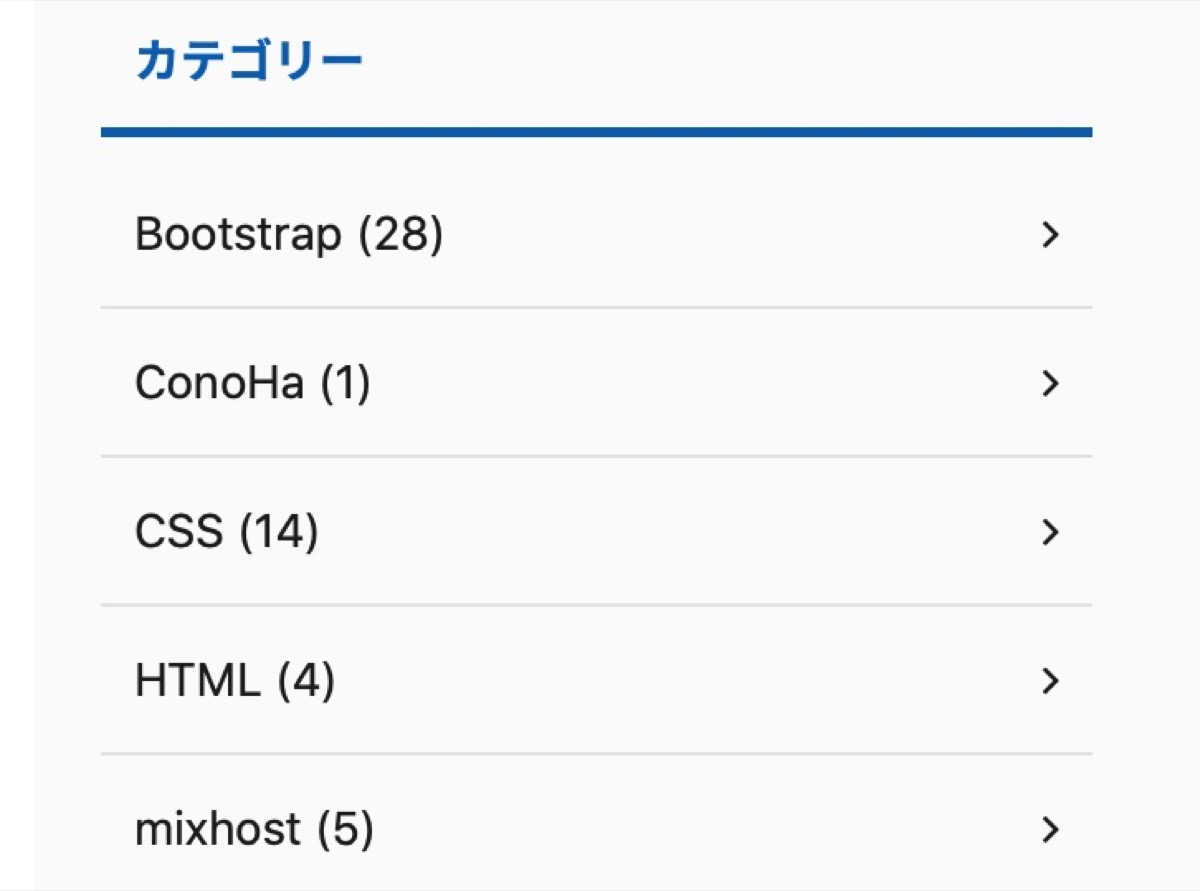
Task: Click the (4) count next to HTML
Action: (x=306, y=681)
